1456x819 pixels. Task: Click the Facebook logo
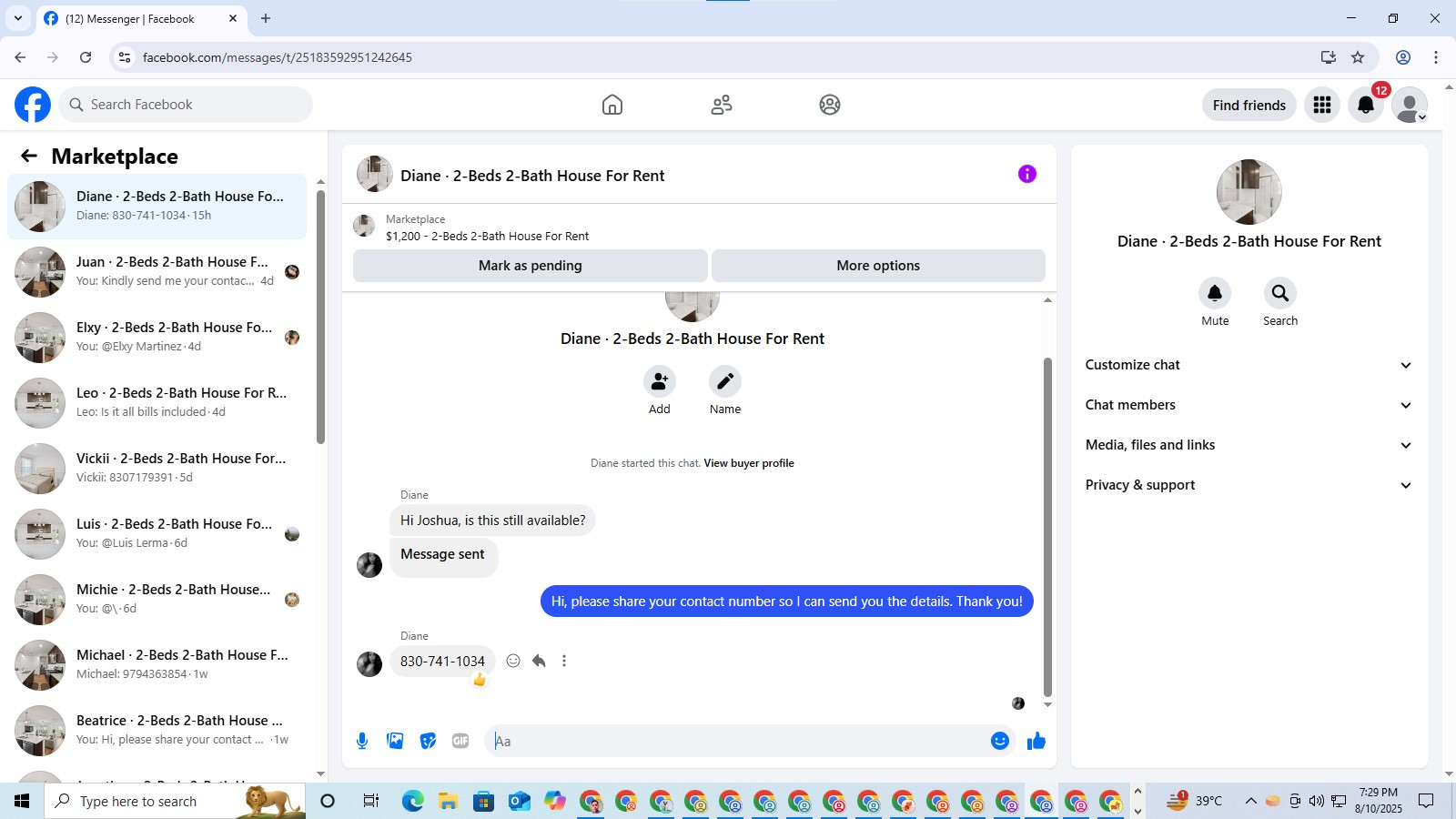pyautogui.click(x=33, y=105)
